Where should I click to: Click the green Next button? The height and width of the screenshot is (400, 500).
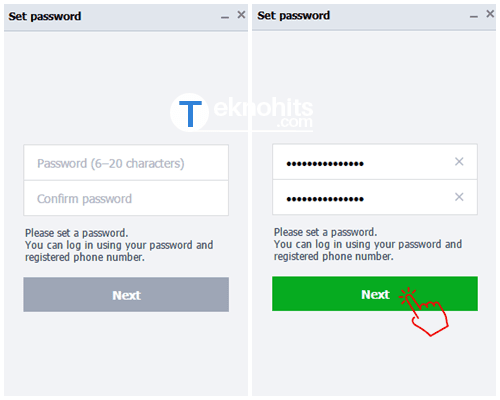(x=375, y=294)
